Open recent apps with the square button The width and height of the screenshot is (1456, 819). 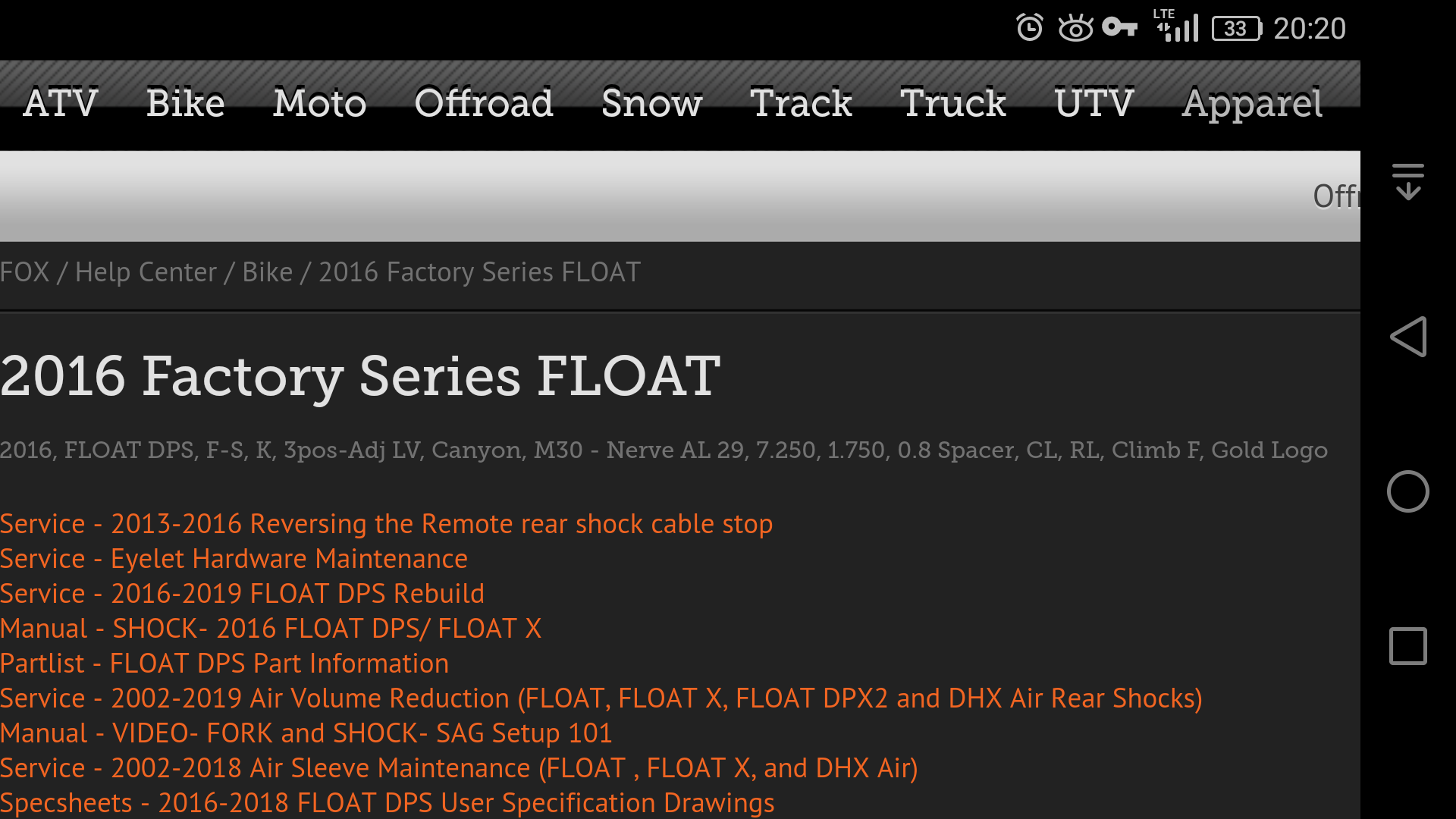(x=1408, y=646)
